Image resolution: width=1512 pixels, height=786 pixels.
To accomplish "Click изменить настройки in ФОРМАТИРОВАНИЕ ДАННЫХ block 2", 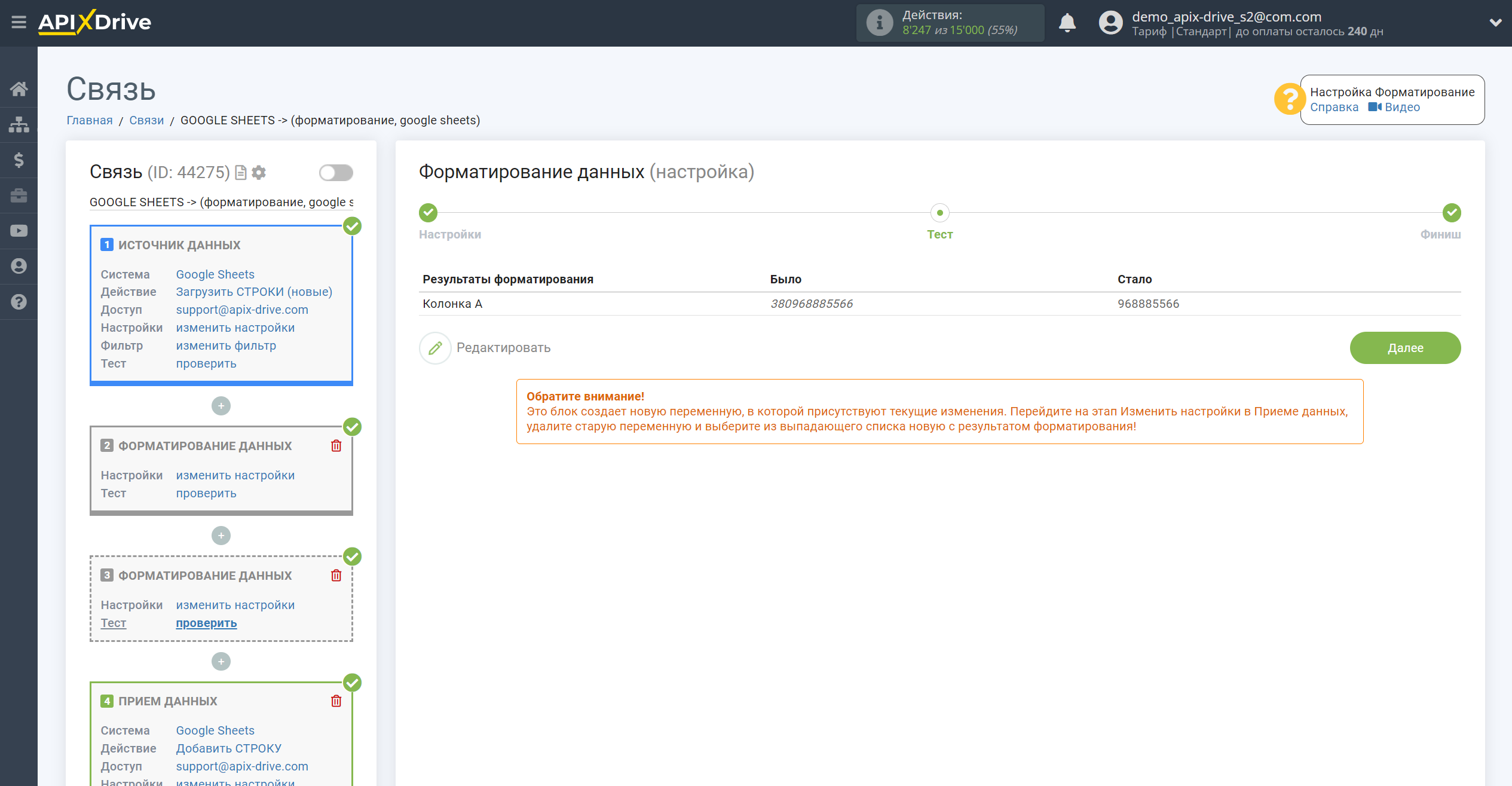I will coord(235,475).
